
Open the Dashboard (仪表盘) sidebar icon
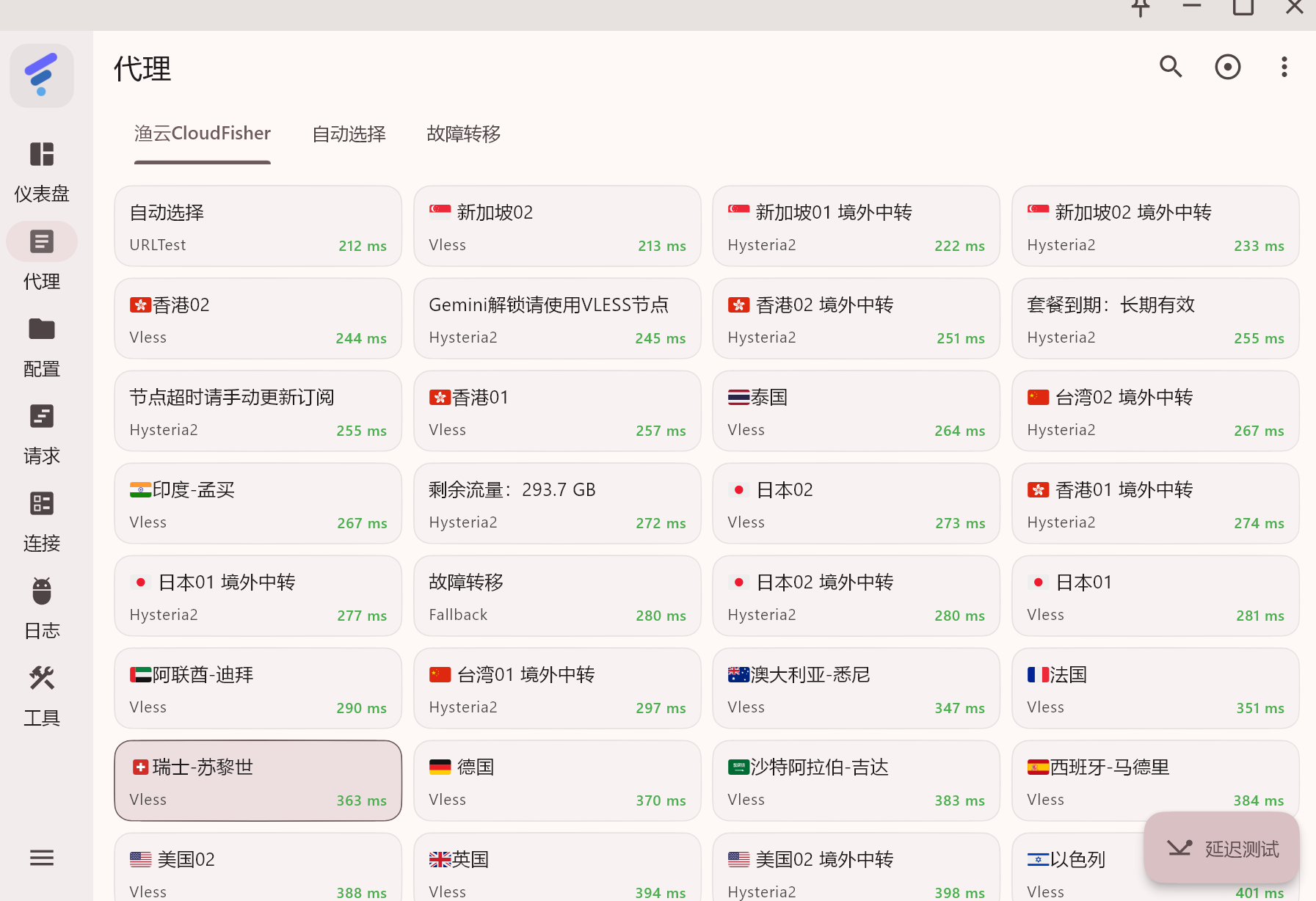pos(42,155)
